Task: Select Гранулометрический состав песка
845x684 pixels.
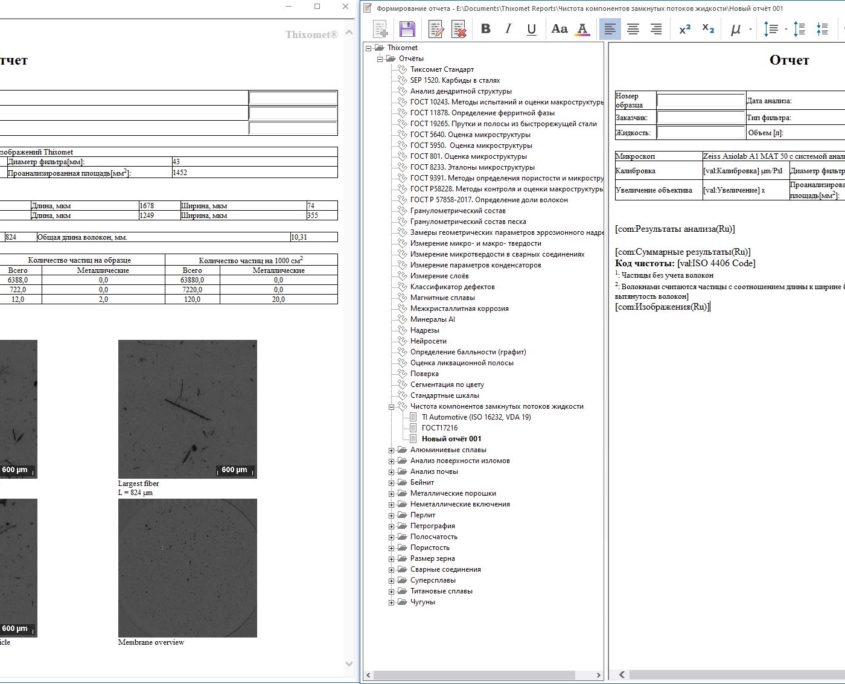Action: 468,222
